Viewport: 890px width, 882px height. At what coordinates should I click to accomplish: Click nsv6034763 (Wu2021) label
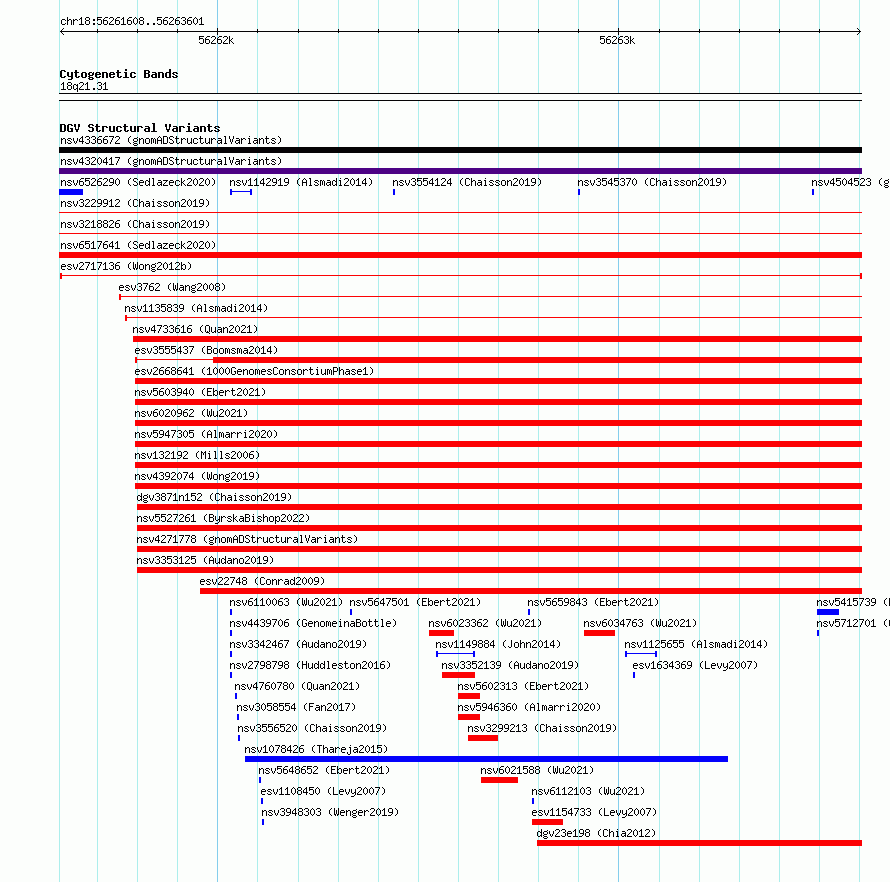tap(640, 623)
